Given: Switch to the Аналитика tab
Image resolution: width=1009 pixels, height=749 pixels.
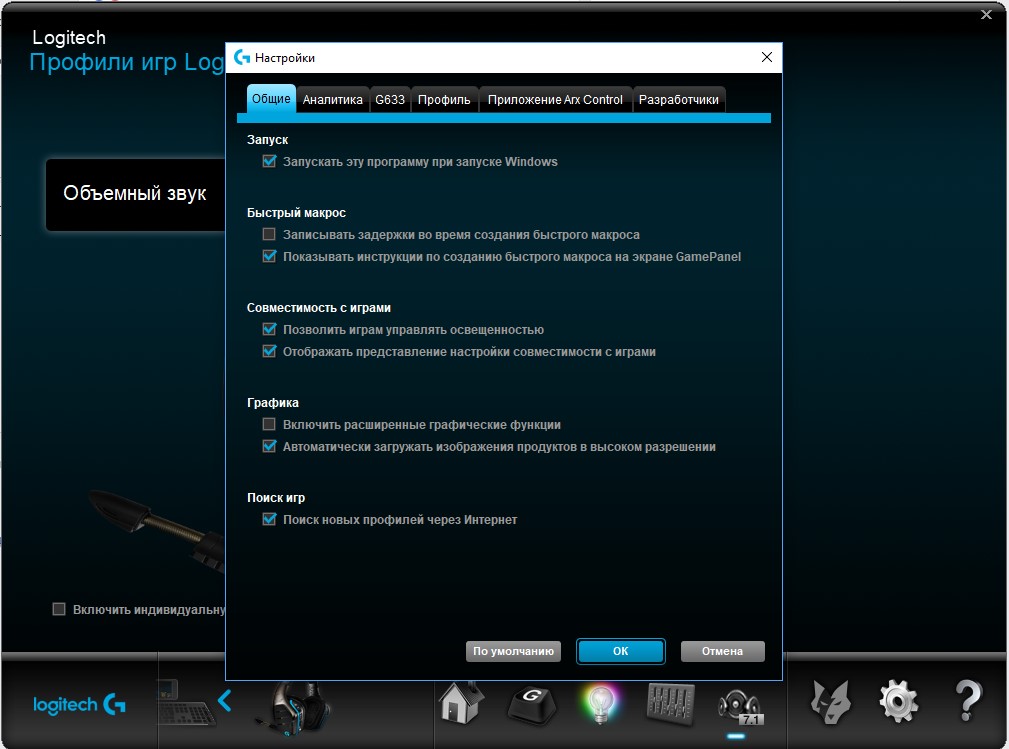Looking at the screenshot, I should 333,100.
